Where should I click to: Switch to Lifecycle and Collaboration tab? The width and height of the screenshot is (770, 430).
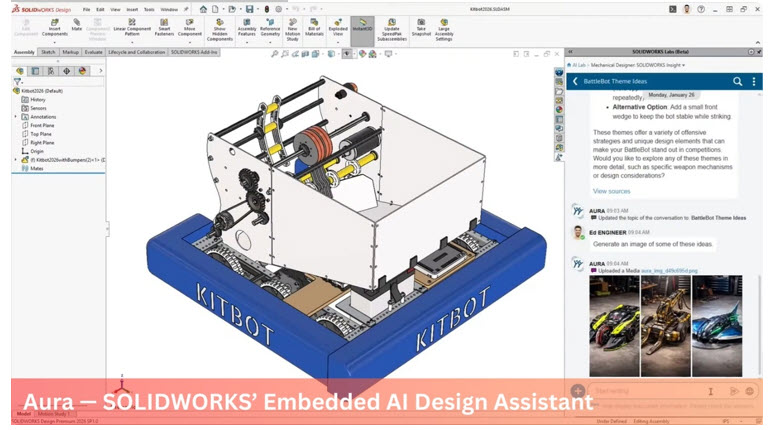point(137,52)
